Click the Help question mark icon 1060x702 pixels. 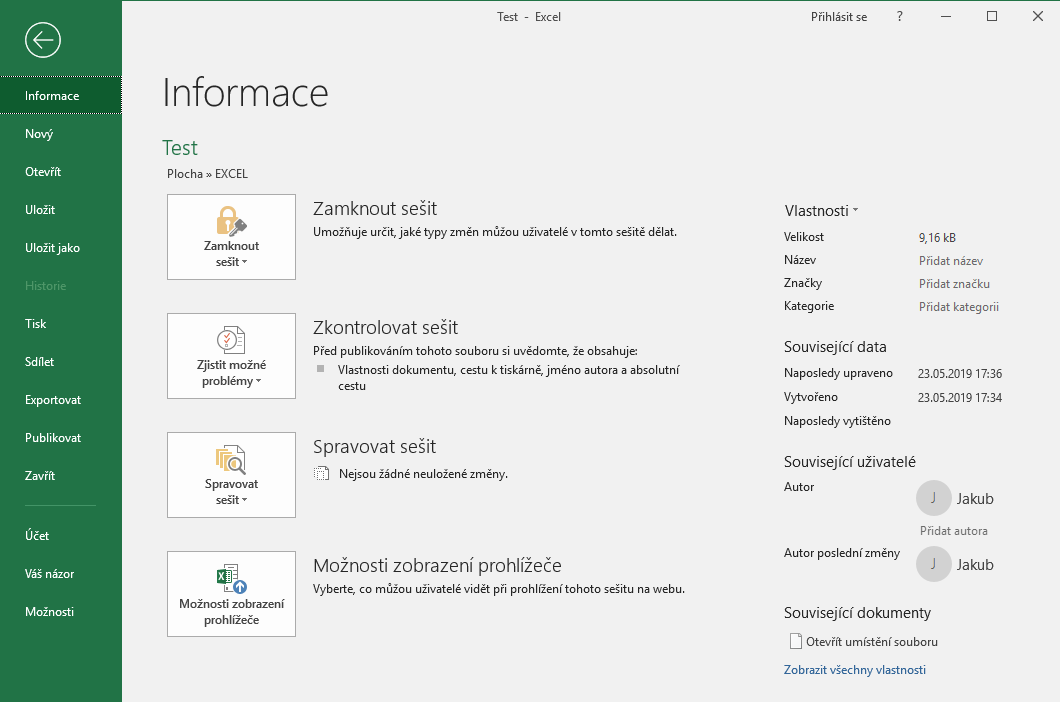pos(899,16)
